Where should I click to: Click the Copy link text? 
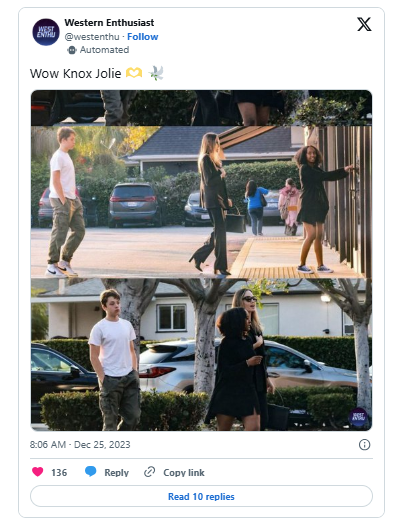coord(184,472)
